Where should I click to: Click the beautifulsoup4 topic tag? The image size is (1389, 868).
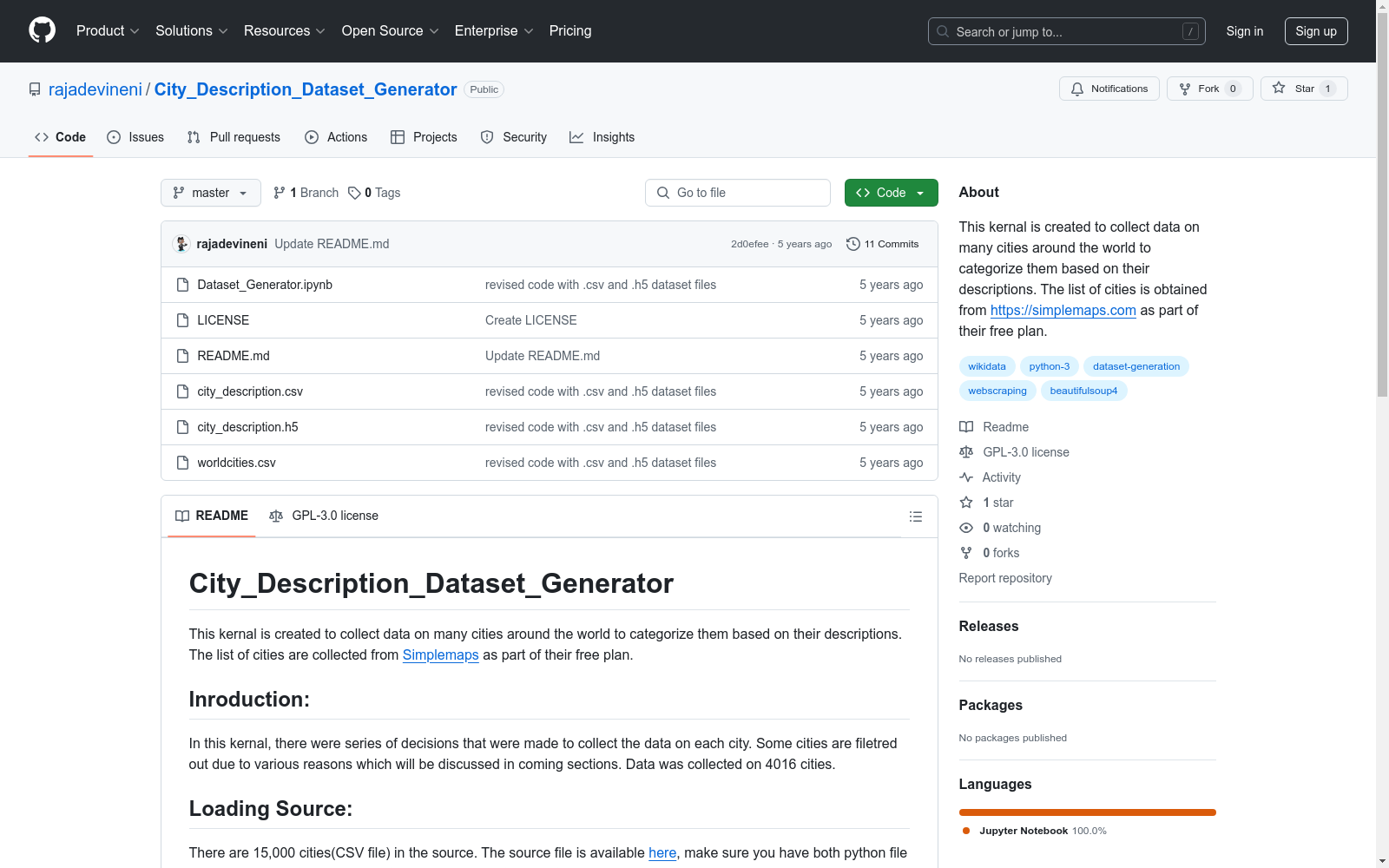pos(1084,391)
